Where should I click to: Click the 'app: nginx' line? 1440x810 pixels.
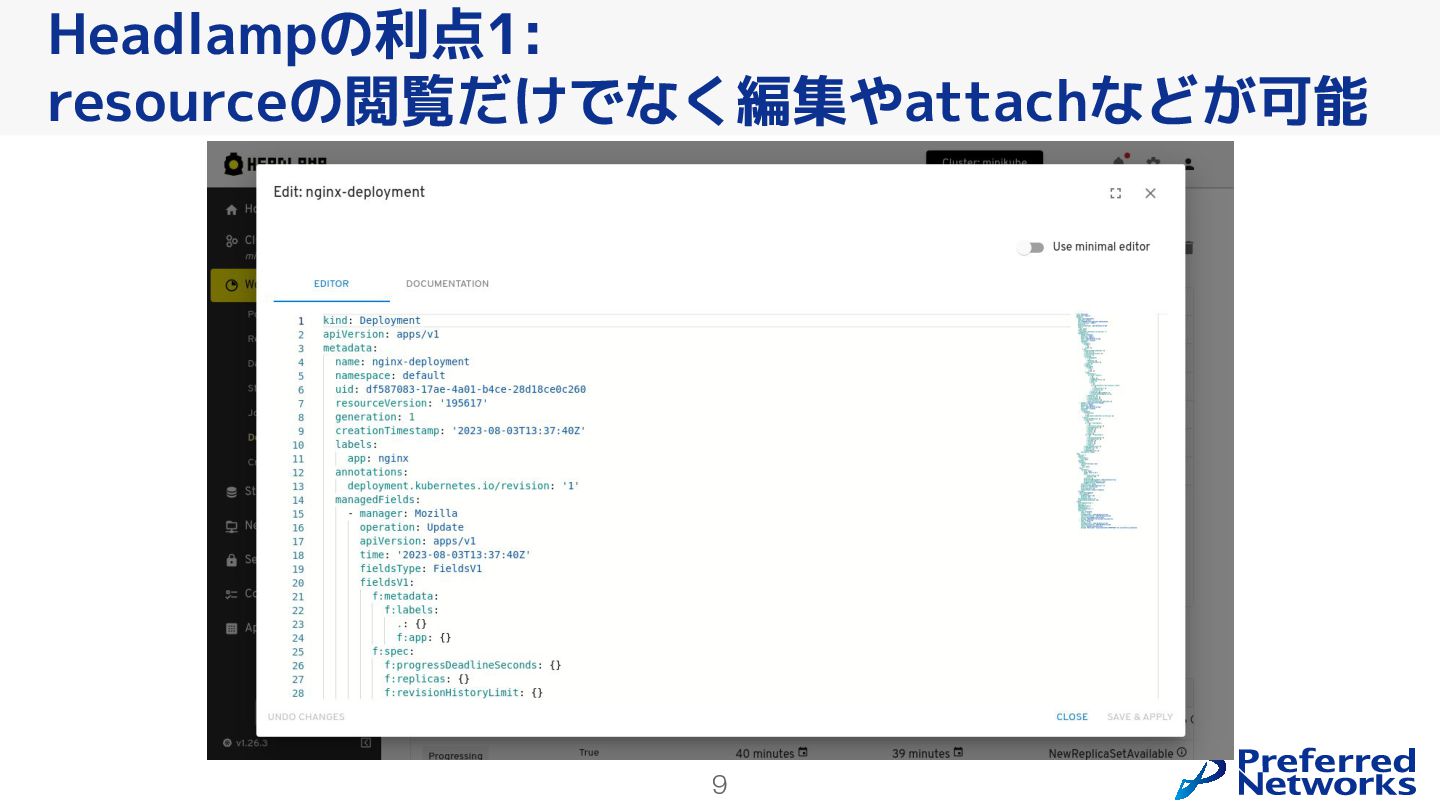tap(378, 458)
